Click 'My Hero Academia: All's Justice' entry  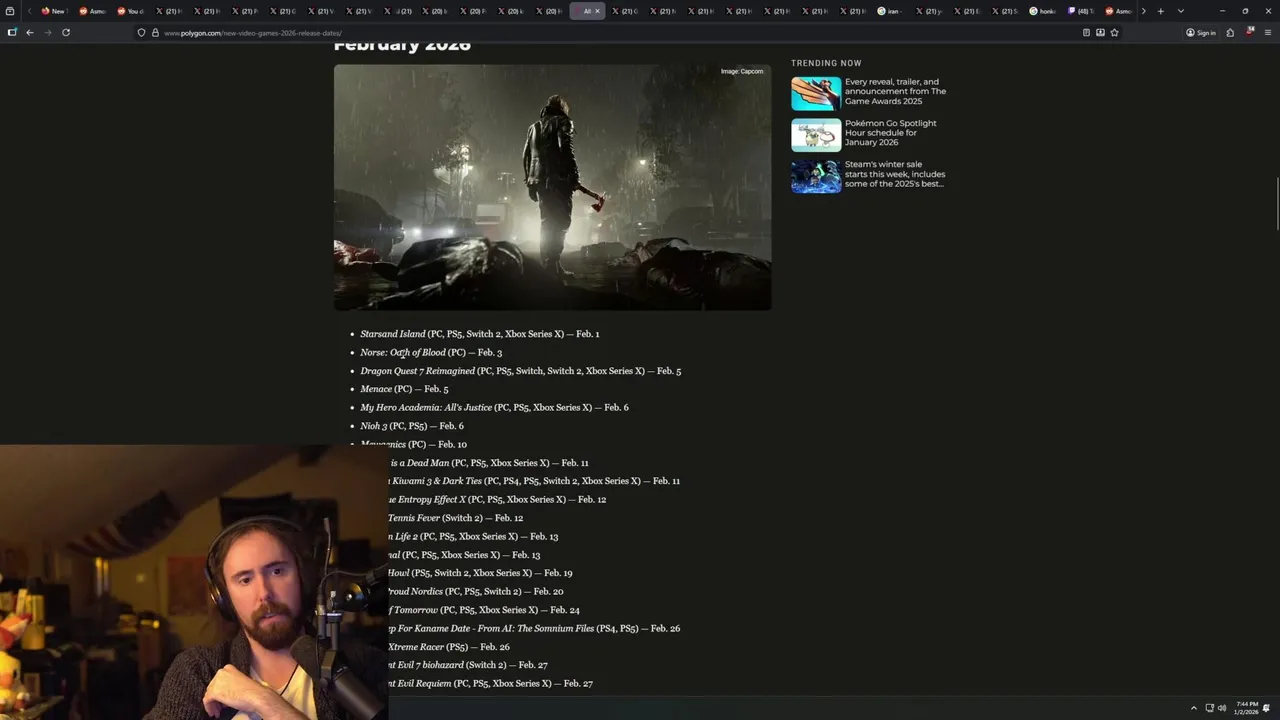tap(494, 408)
